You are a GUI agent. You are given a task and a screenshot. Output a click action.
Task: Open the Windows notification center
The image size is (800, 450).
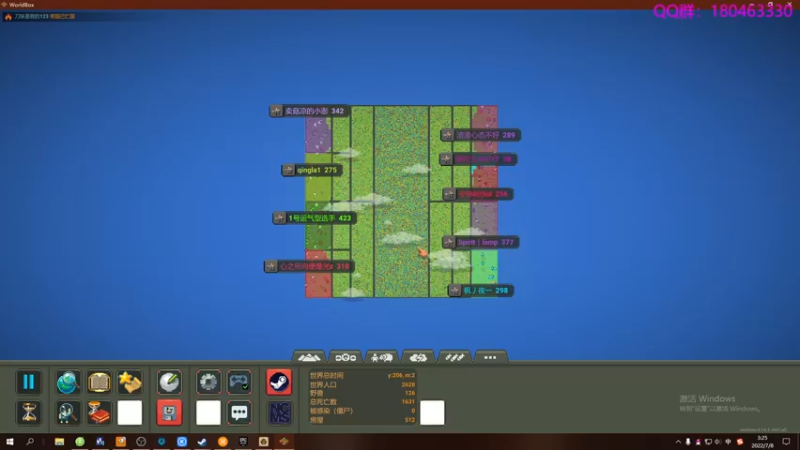tap(786, 441)
